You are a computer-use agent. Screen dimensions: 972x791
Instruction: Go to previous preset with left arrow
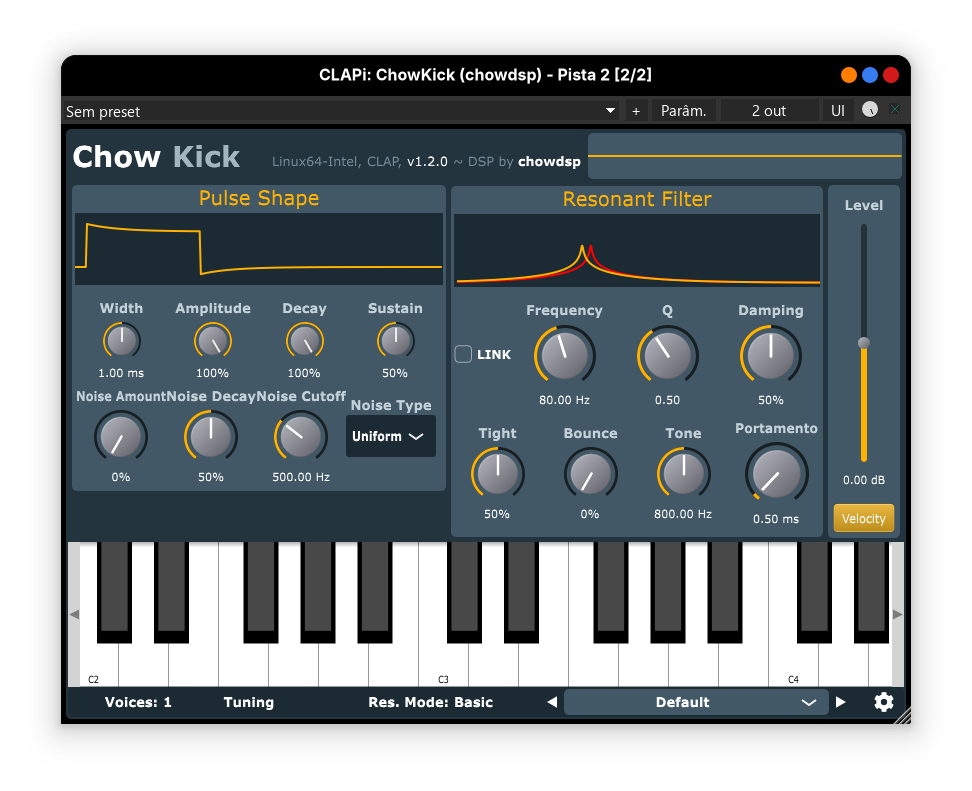pos(552,702)
